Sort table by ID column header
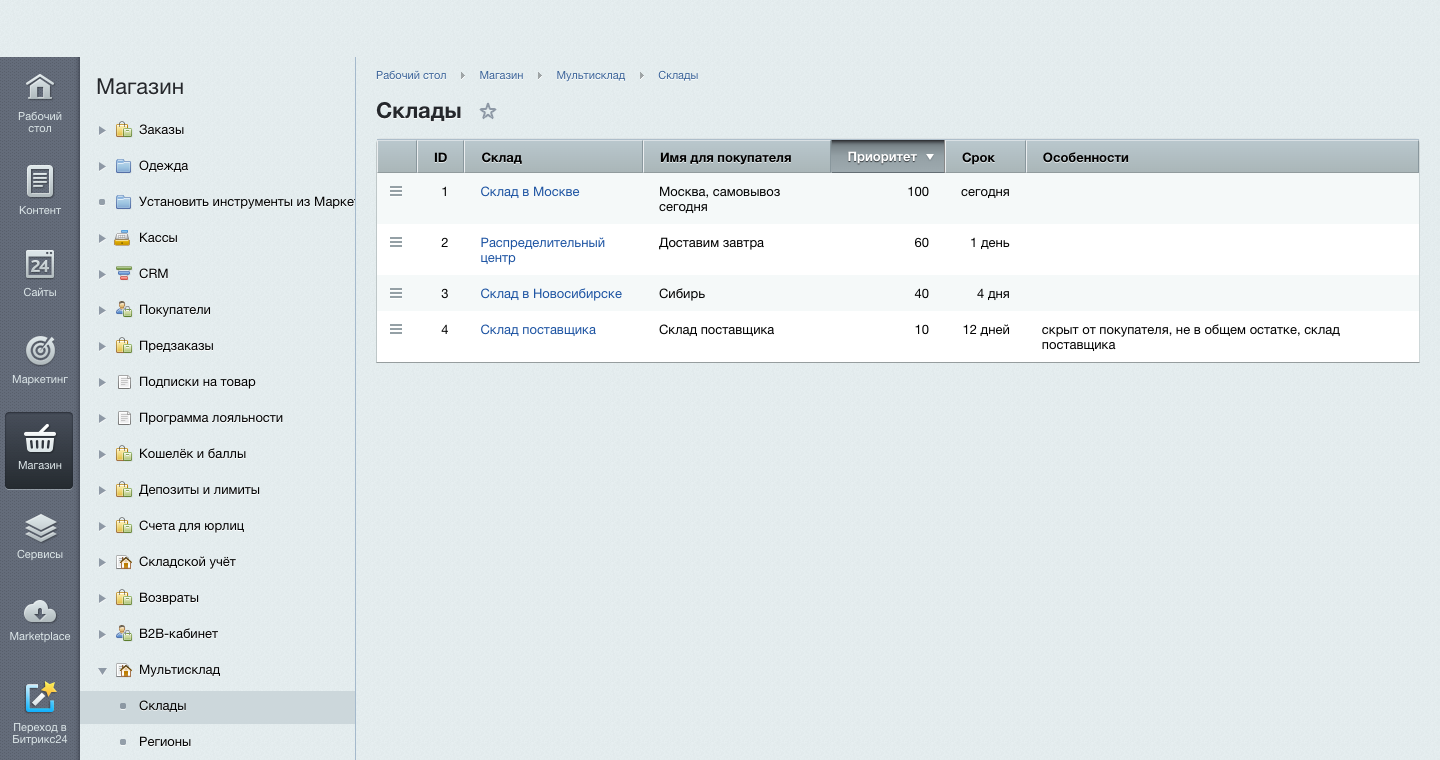The height and width of the screenshot is (760, 1440). click(x=440, y=157)
